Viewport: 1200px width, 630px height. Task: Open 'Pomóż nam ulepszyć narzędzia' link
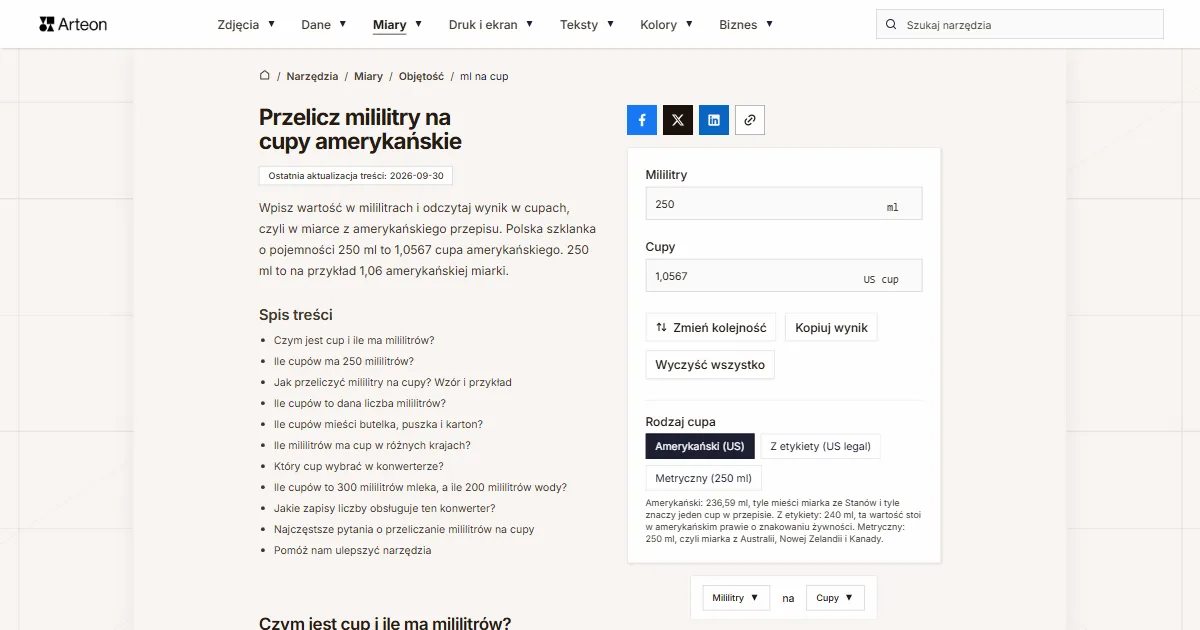[x=353, y=550]
